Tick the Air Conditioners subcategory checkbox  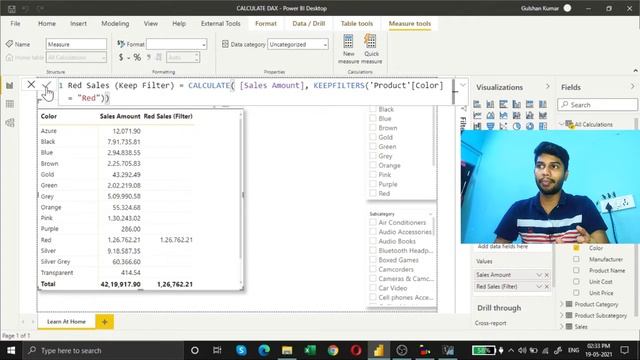coord(373,222)
